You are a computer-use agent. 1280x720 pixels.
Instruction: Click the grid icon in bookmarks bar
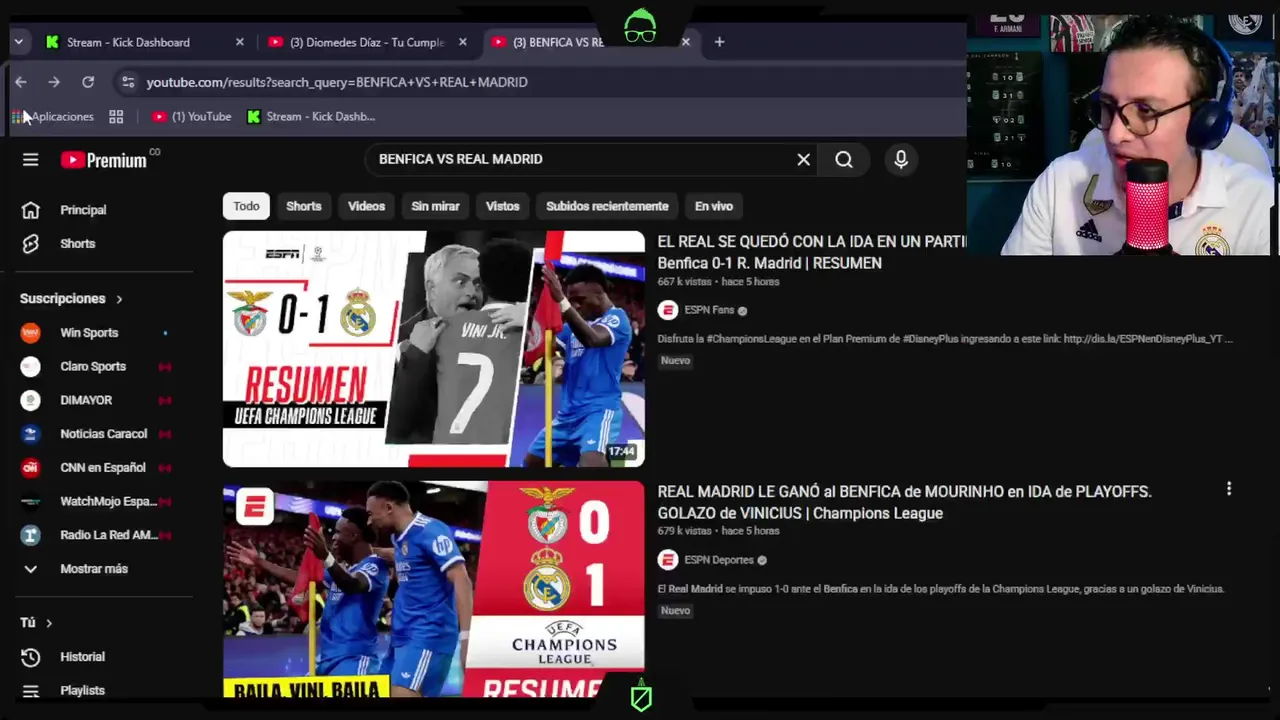tap(116, 117)
